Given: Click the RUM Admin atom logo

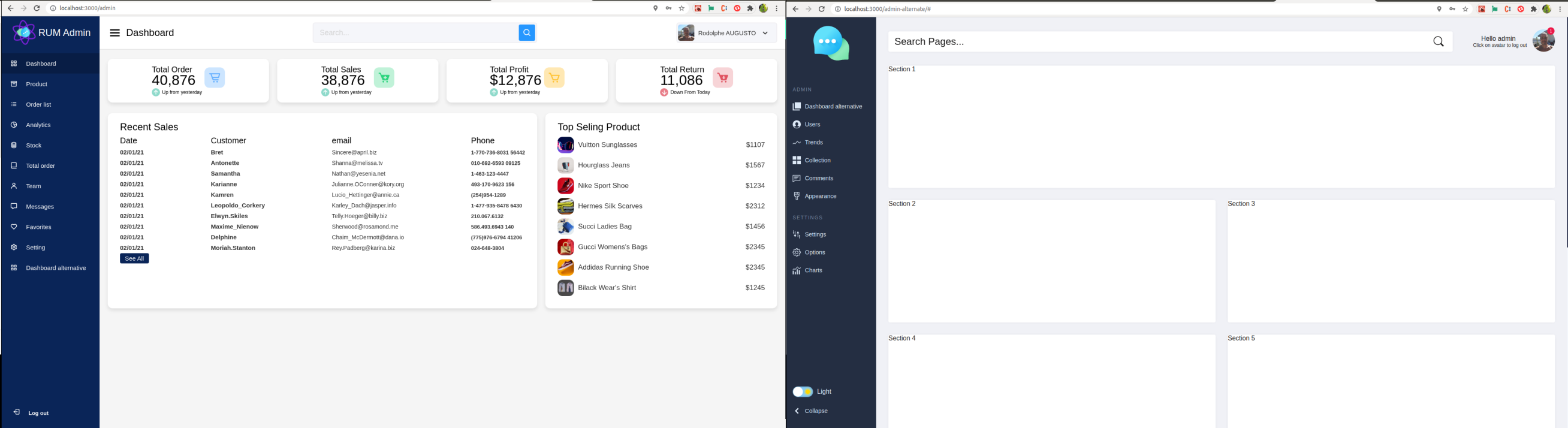Looking at the screenshot, I should [24, 33].
